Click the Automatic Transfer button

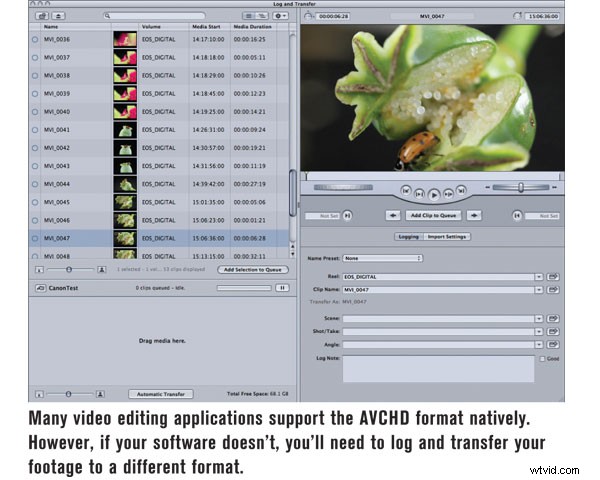tap(161, 394)
